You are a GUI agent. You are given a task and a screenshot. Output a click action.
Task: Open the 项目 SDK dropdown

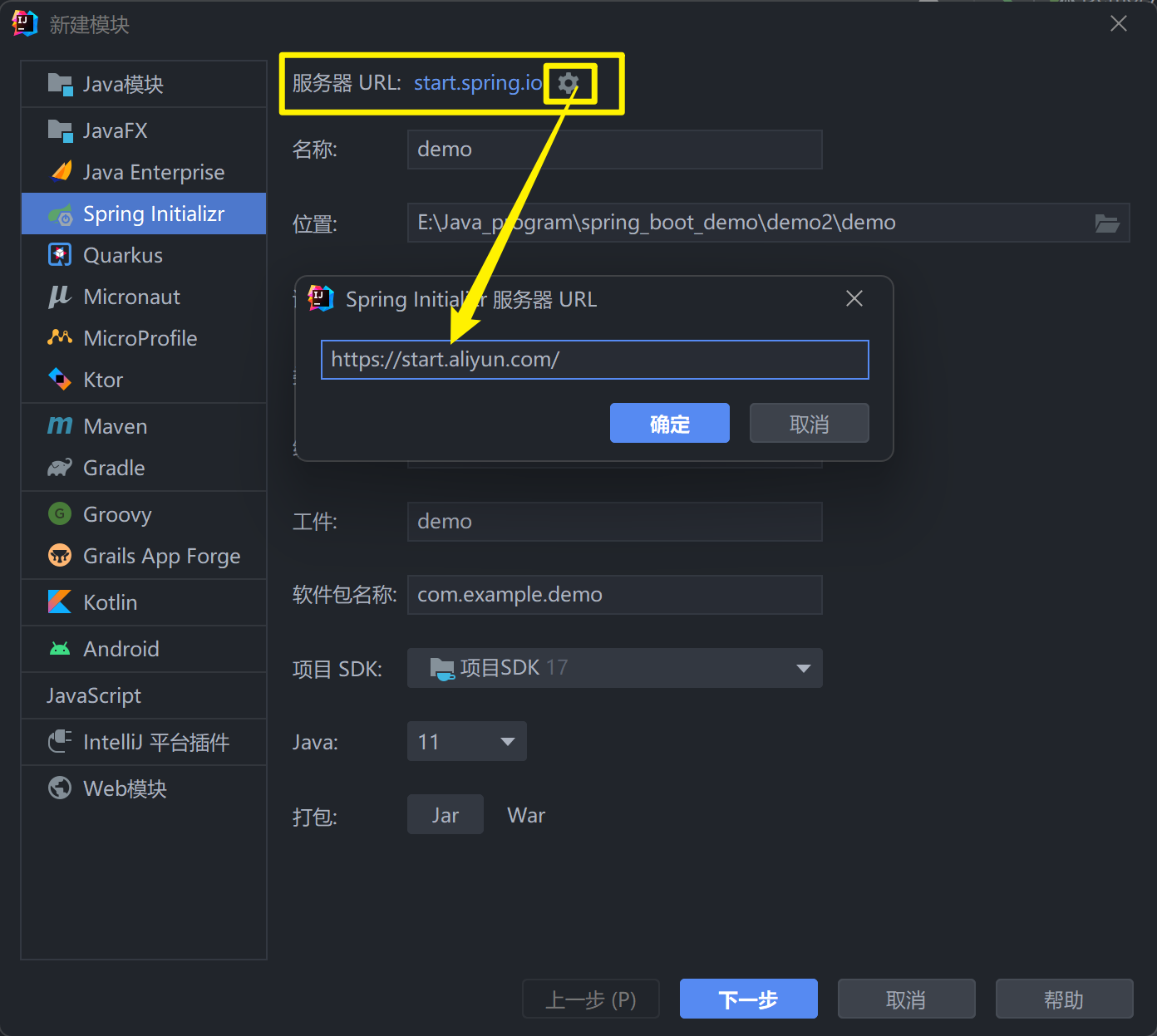614,668
